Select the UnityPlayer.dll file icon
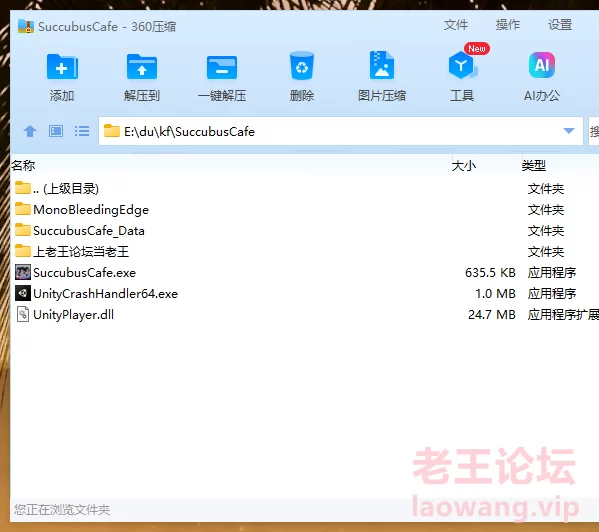599x532 pixels. (x=23, y=314)
